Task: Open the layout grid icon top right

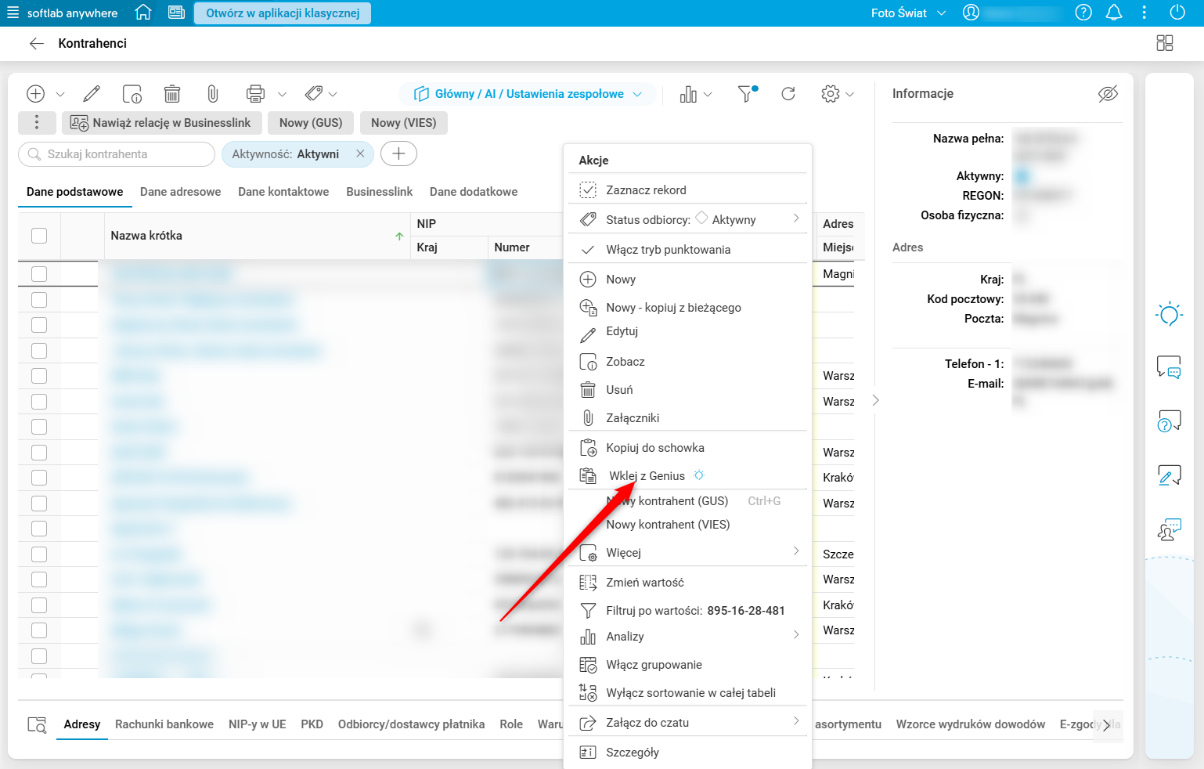Action: coord(1164,43)
